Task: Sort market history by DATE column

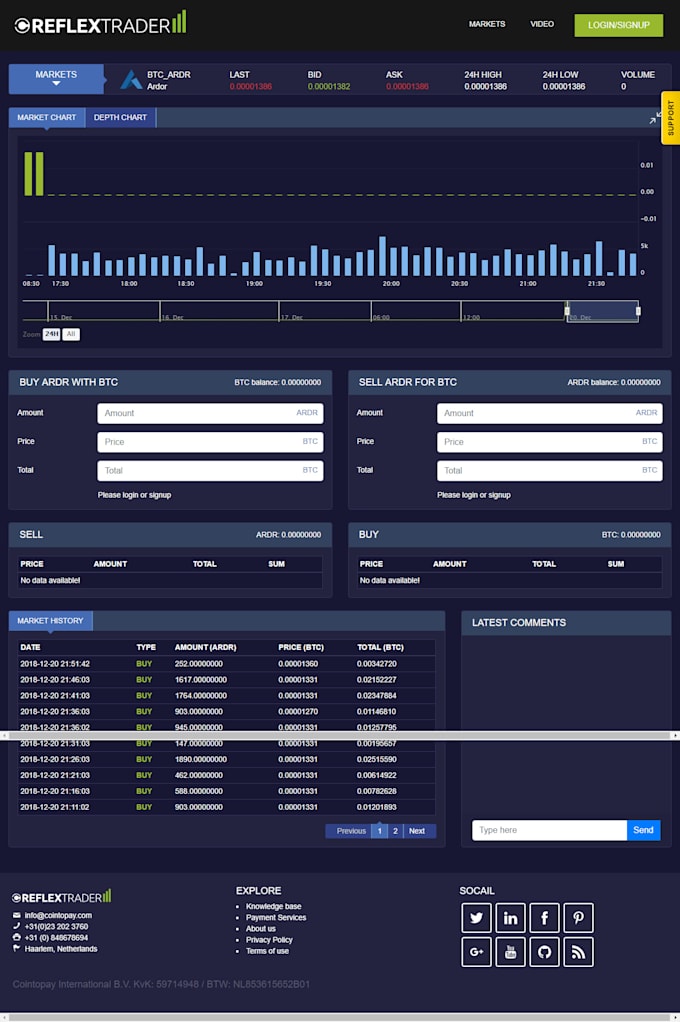Action: [x=30, y=647]
